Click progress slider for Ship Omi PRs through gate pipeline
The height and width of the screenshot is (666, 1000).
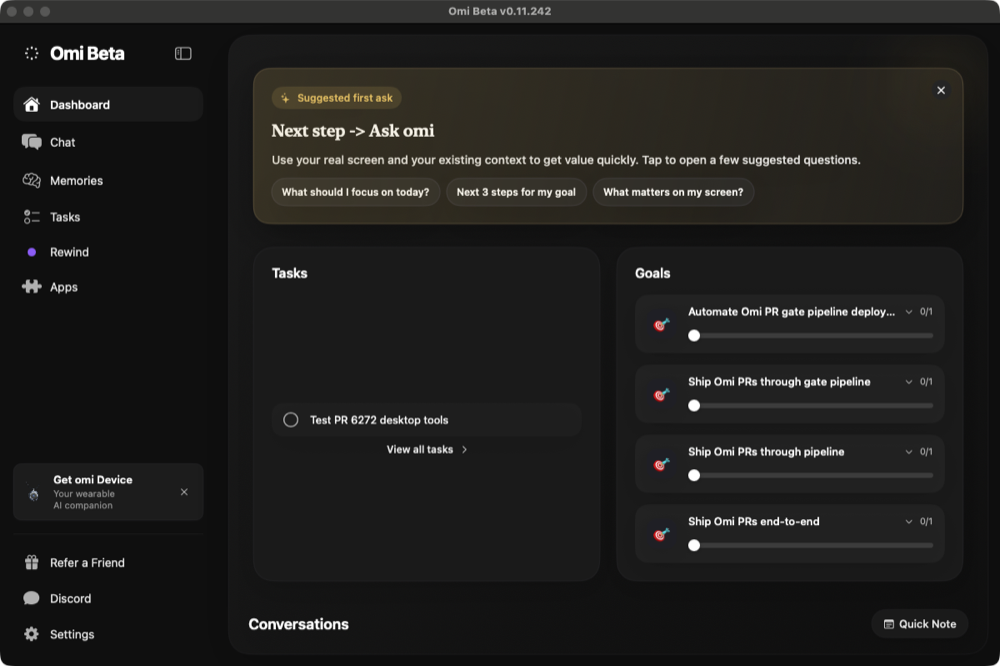coord(811,406)
